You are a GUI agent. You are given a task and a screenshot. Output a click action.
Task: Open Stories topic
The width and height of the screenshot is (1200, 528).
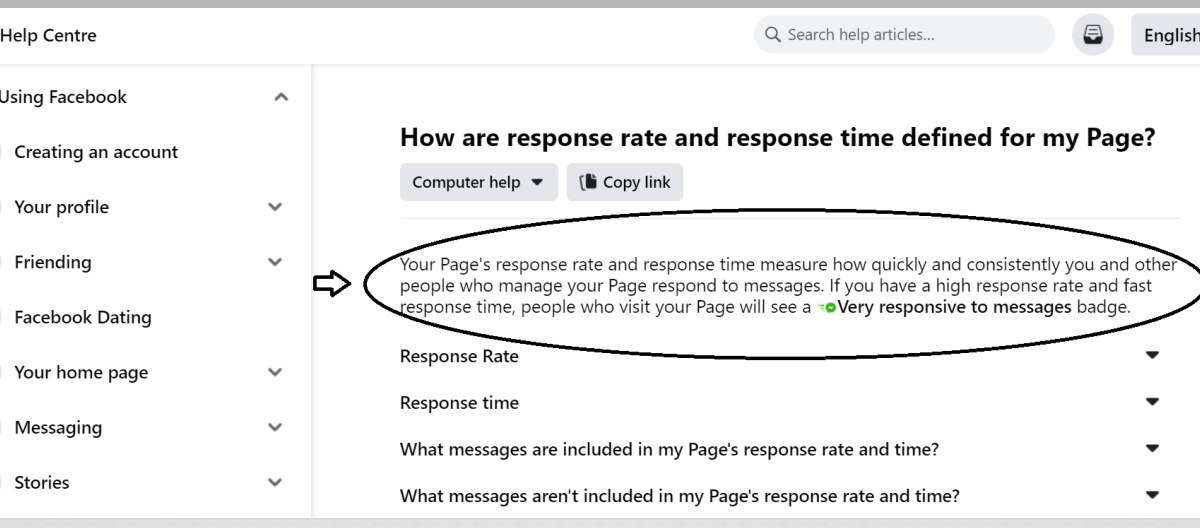click(42, 482)
